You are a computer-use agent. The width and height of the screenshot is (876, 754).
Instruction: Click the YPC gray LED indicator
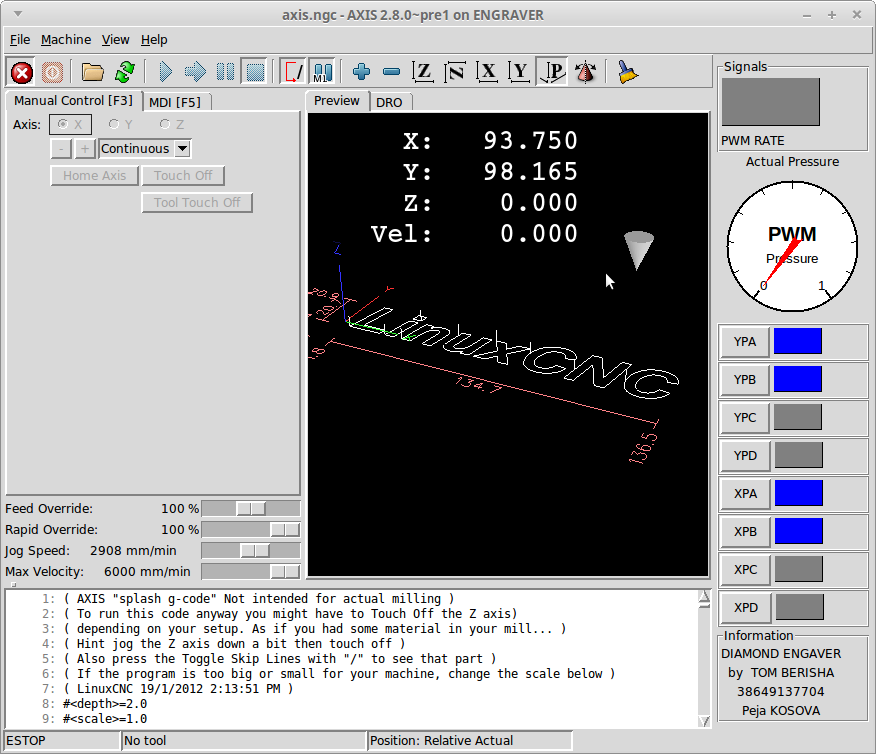point(798,417)
